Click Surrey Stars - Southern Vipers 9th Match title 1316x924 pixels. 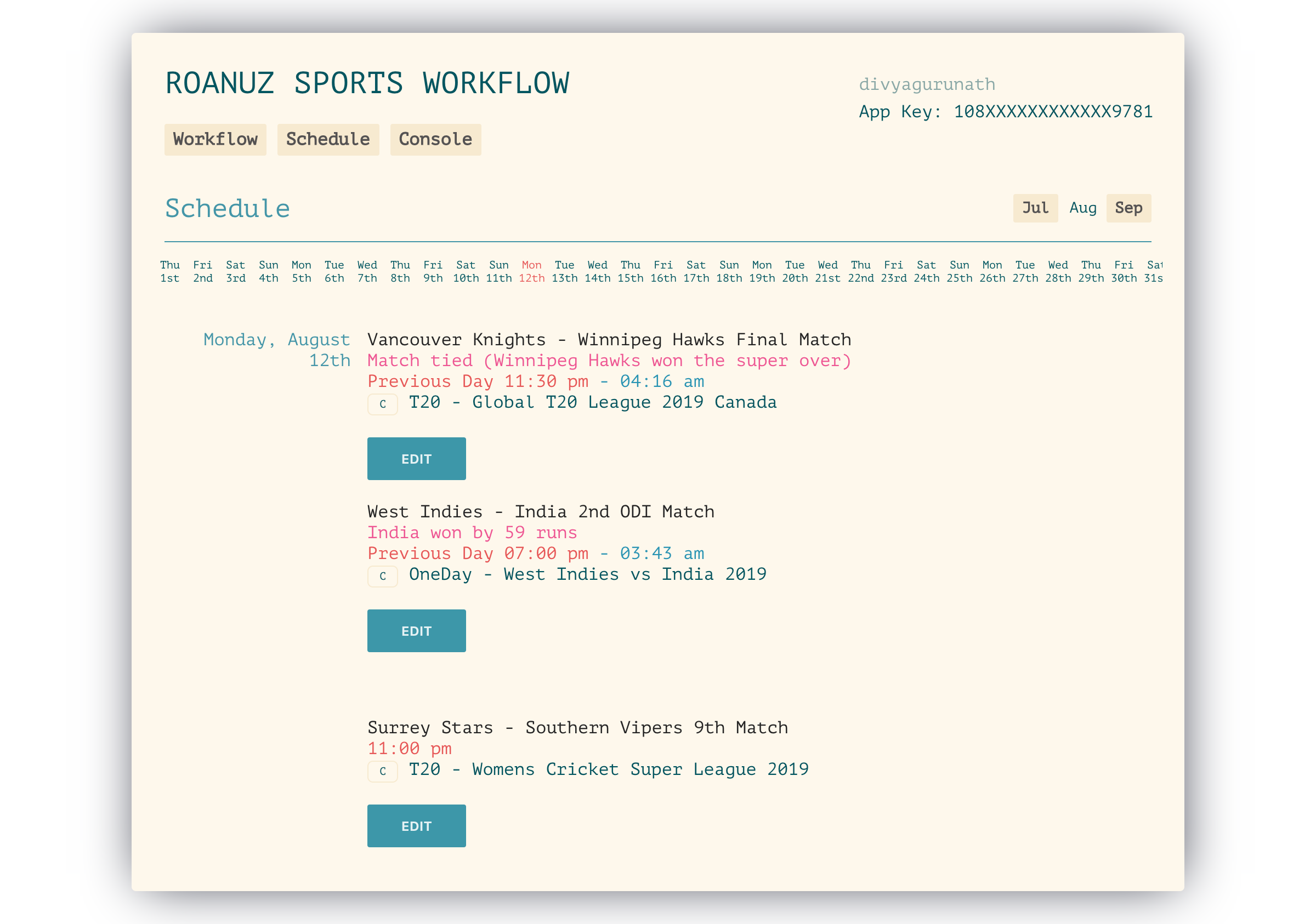coord(578,727)
